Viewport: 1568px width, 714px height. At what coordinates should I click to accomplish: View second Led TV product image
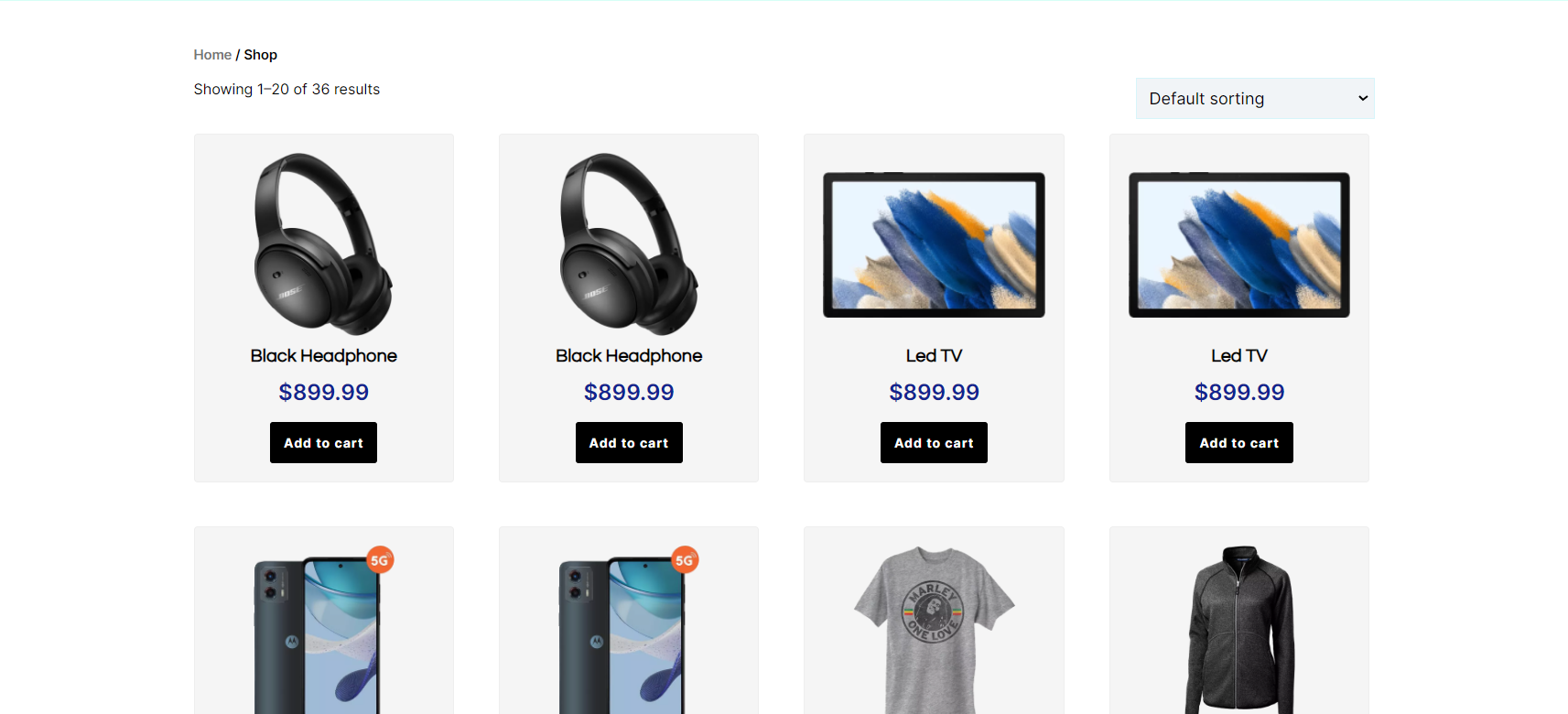[x=1239, y=244]
